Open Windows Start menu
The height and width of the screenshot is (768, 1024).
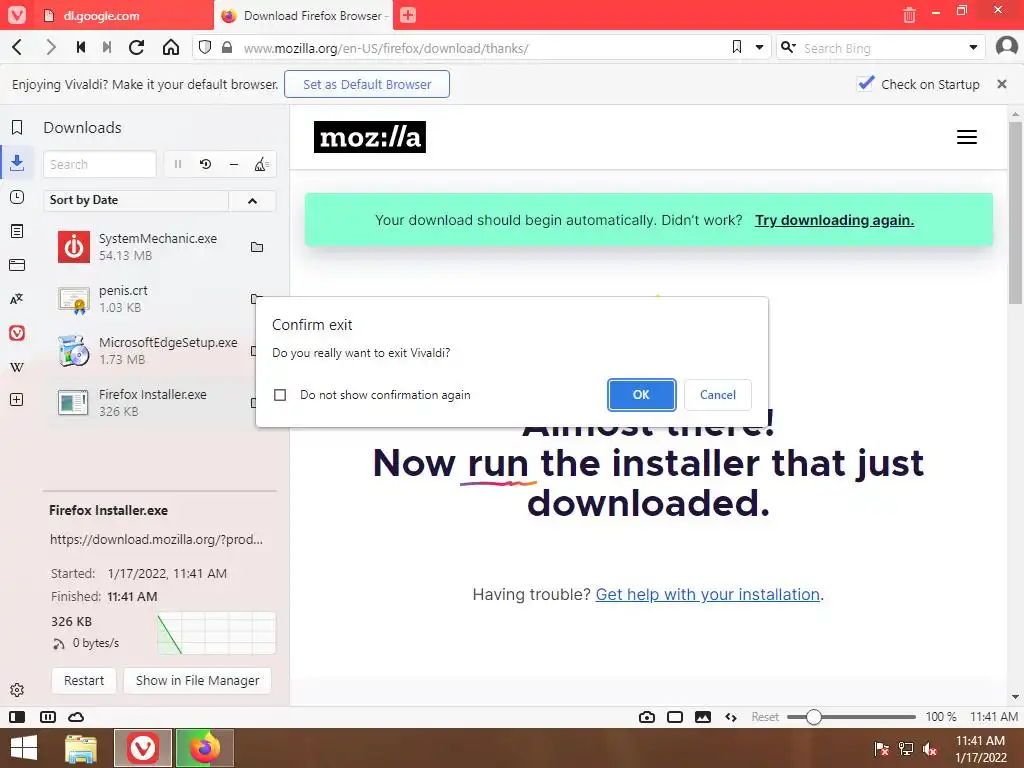tap(24, 748)
